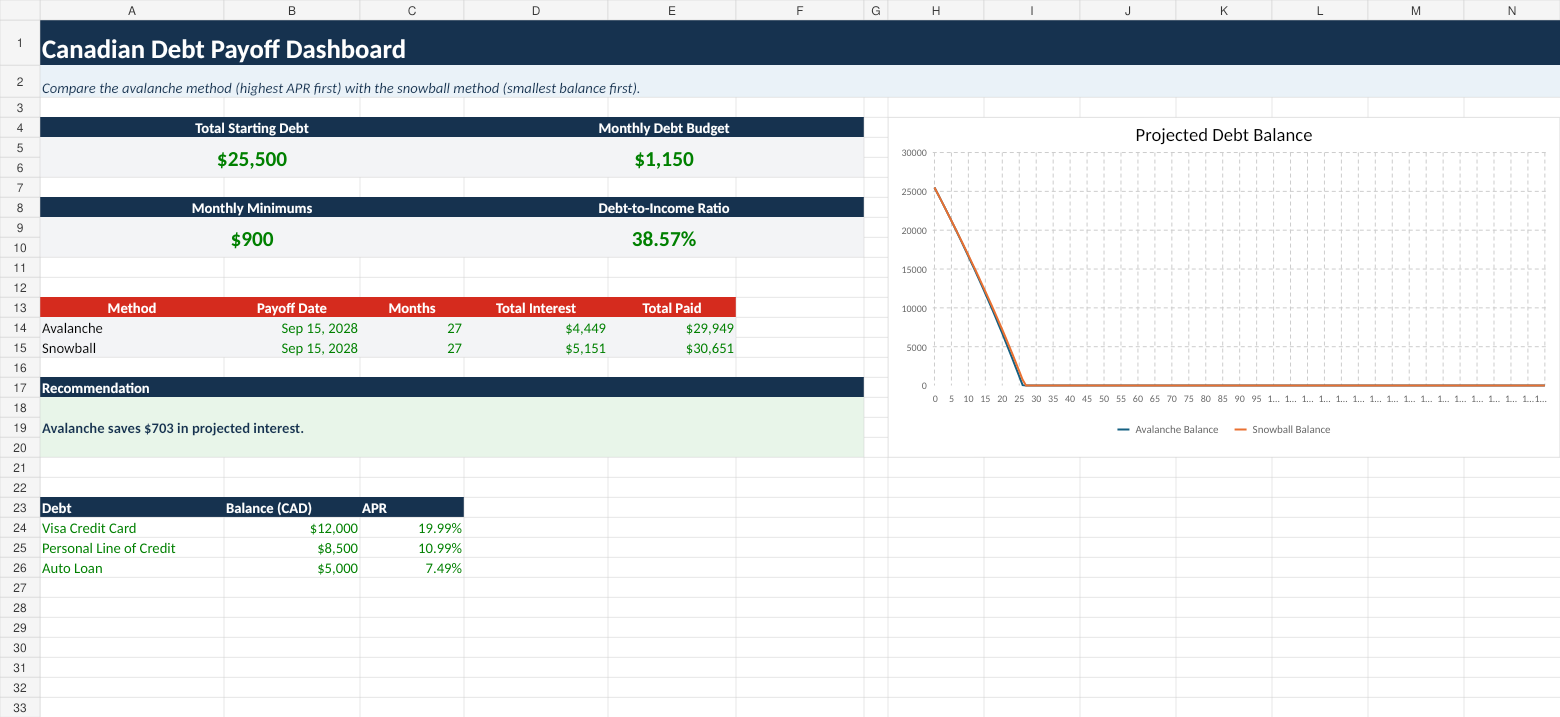This screenshot has width=1560, height=717.
Task: Click the 19.99% APR cell
Action: (412, 528)
